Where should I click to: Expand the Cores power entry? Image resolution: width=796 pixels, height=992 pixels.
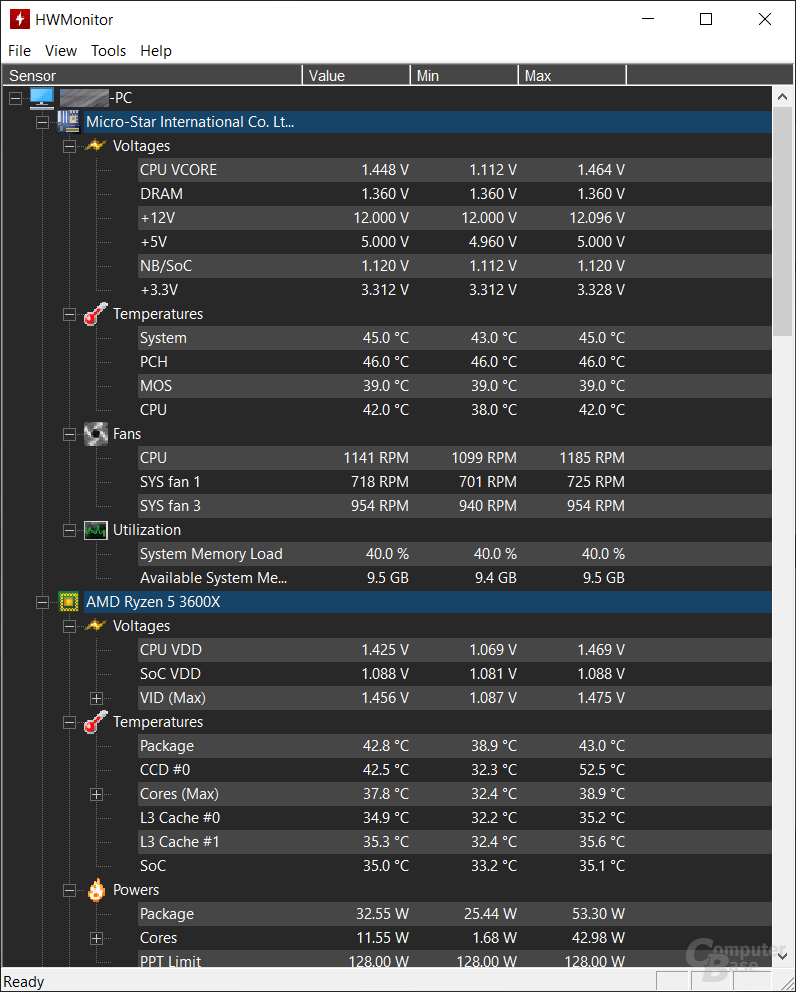tap(96, 939)
